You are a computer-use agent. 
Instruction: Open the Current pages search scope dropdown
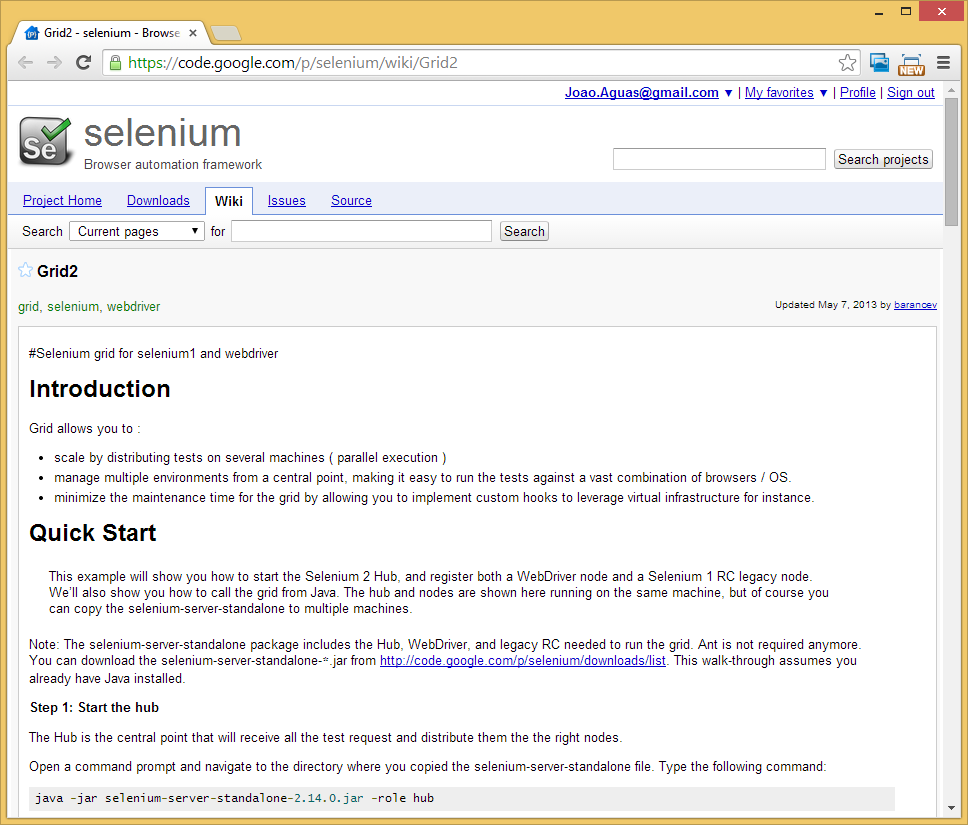click(136, 231)
